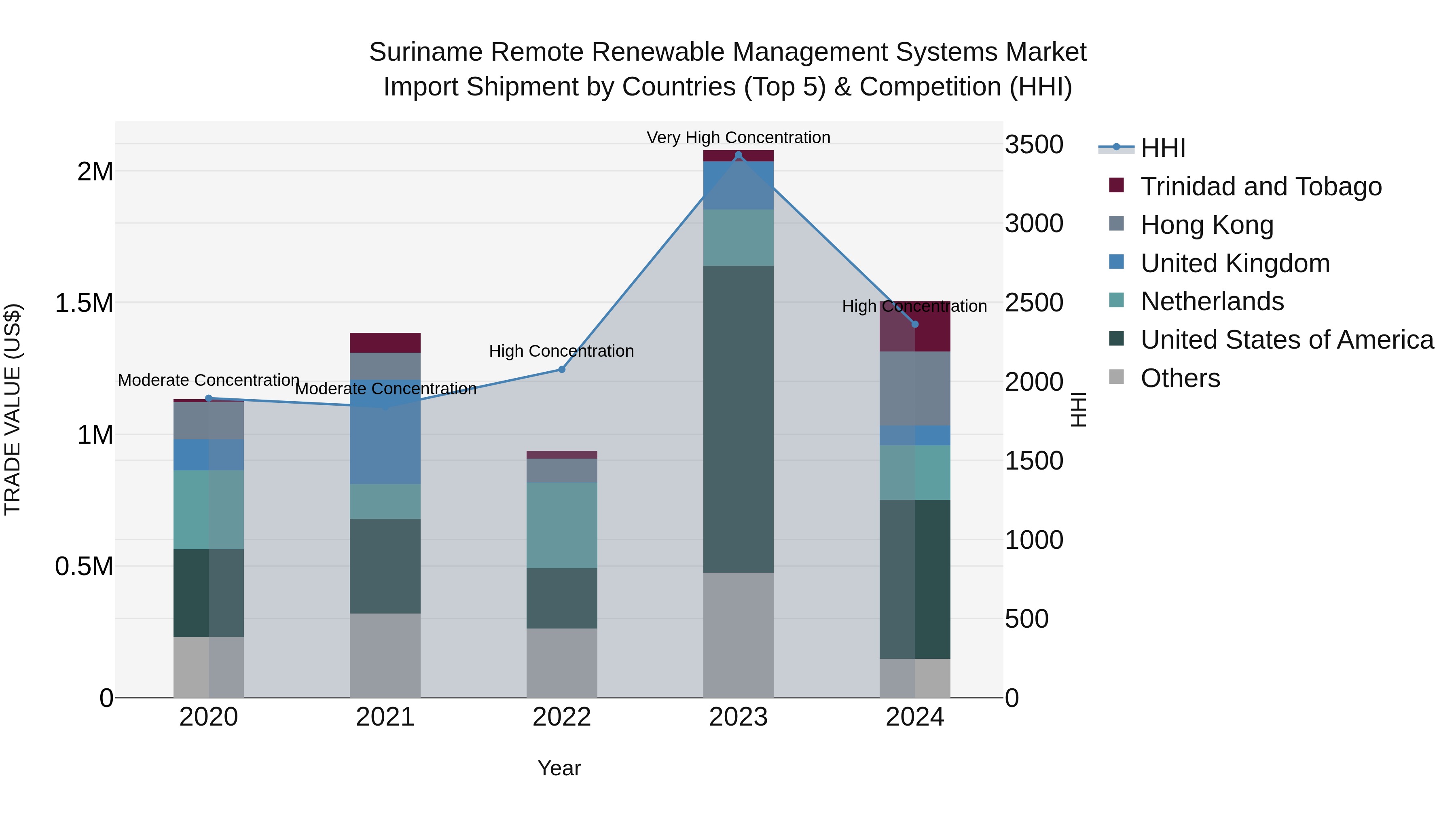The width and height of the screenshot is (1456, 819).
Task: Click the '2M' left axis label
Action: coord(95,172)
